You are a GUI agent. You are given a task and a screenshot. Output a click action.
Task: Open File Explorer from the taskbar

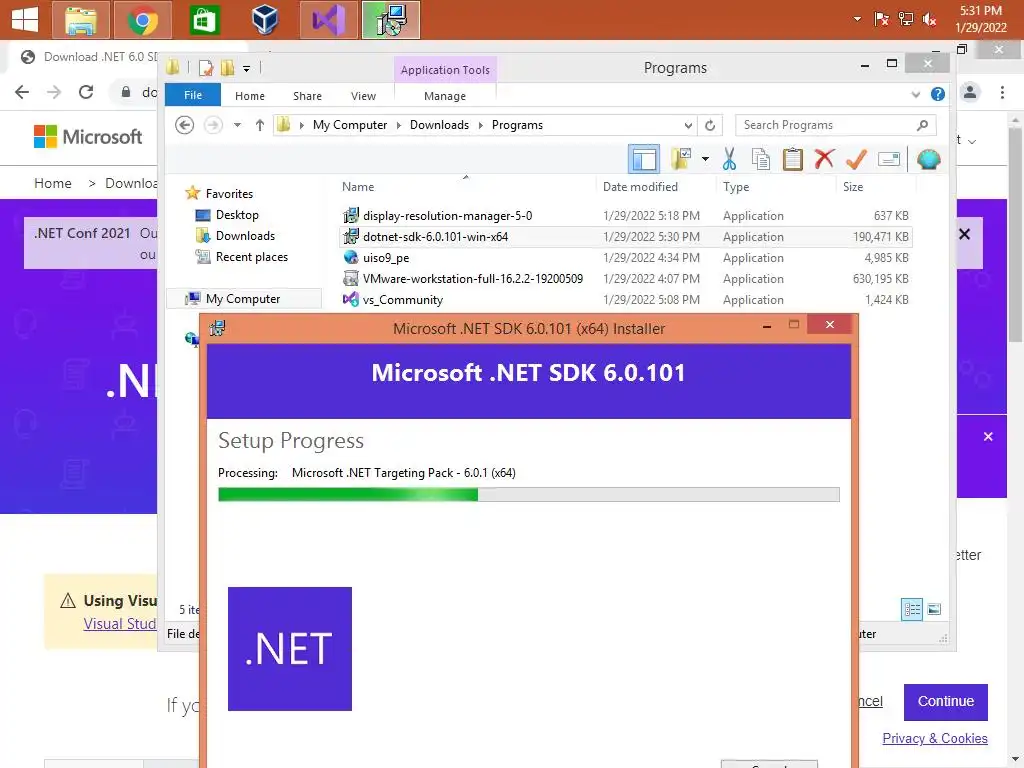pyautogui.click(x=81, y=20)
